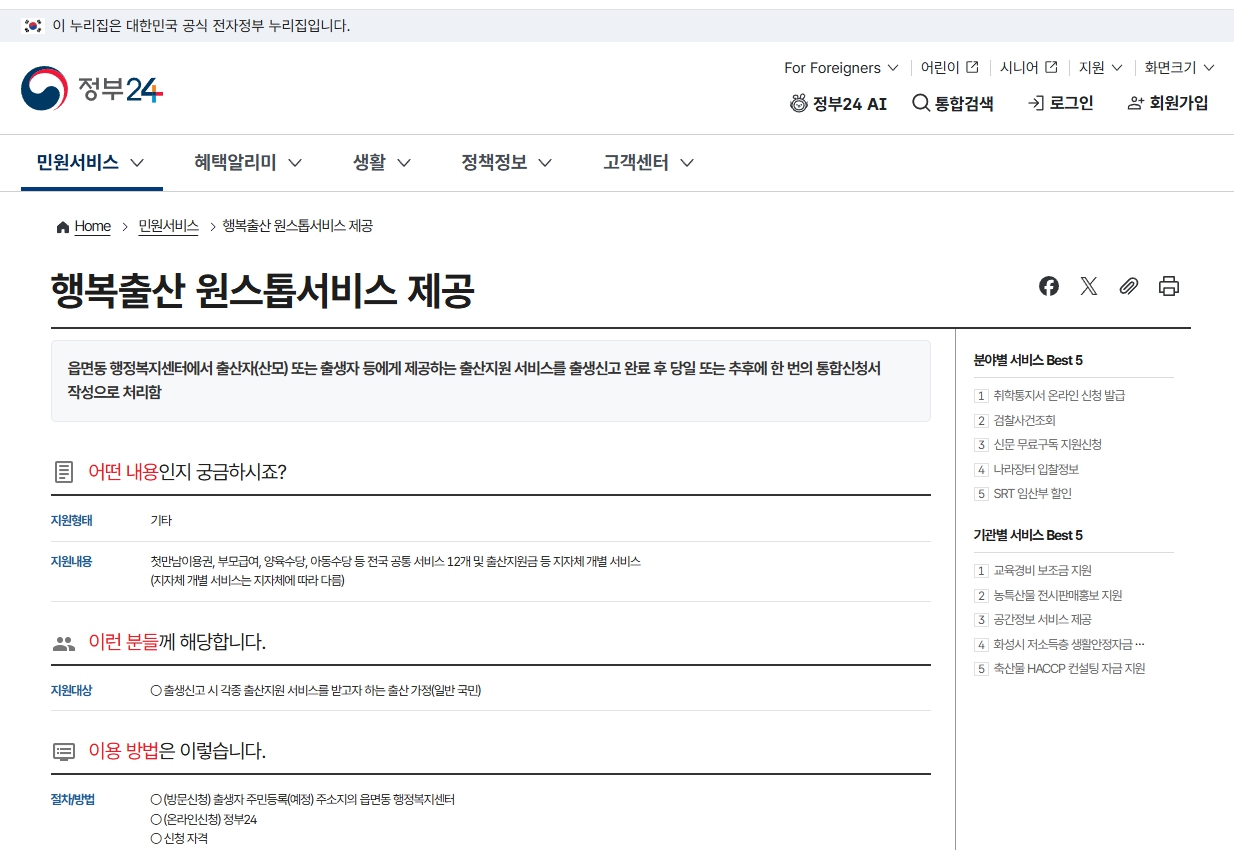Screen dimensions: 1234x850
Task: Expand For Foreigners dropdown
Action: 841,68
